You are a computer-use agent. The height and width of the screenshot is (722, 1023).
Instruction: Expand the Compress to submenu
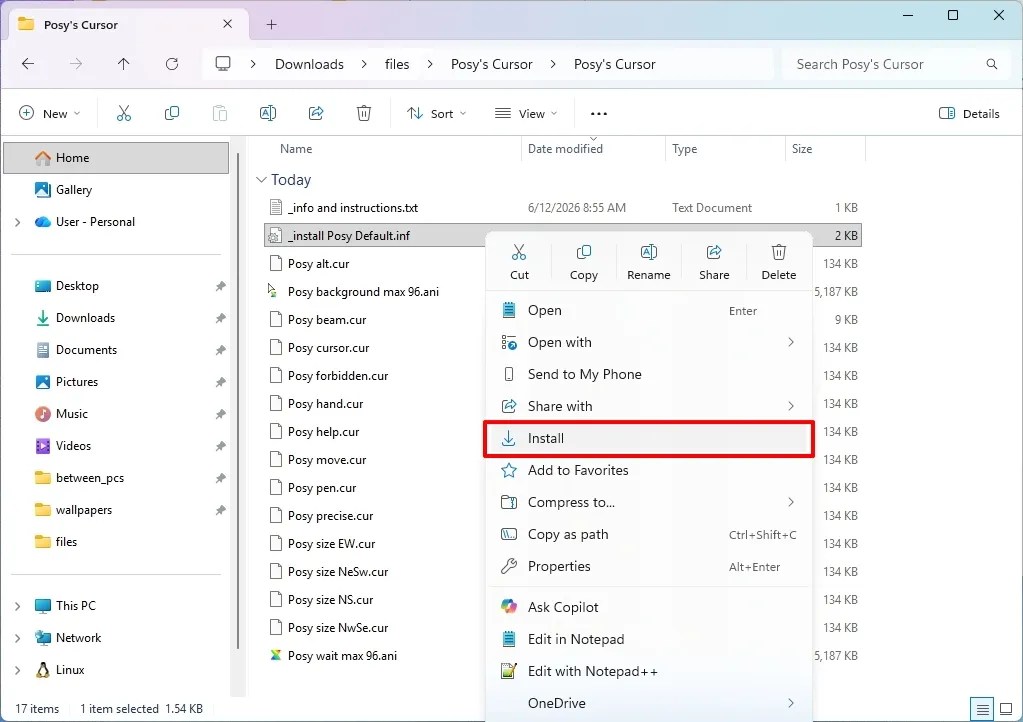[791, 502]
